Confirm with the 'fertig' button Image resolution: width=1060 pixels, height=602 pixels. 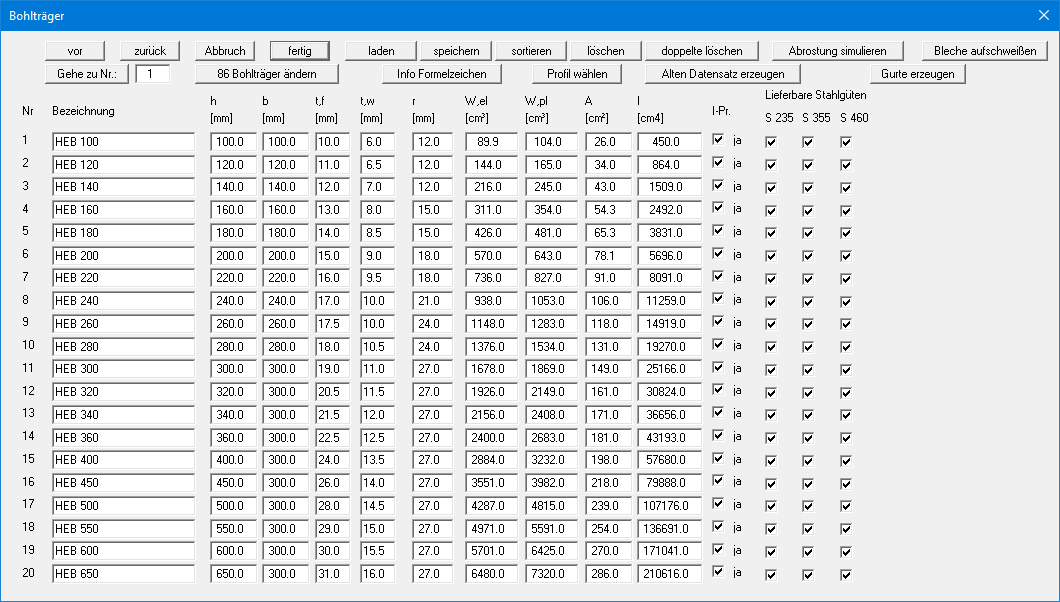tap(299, 51)
